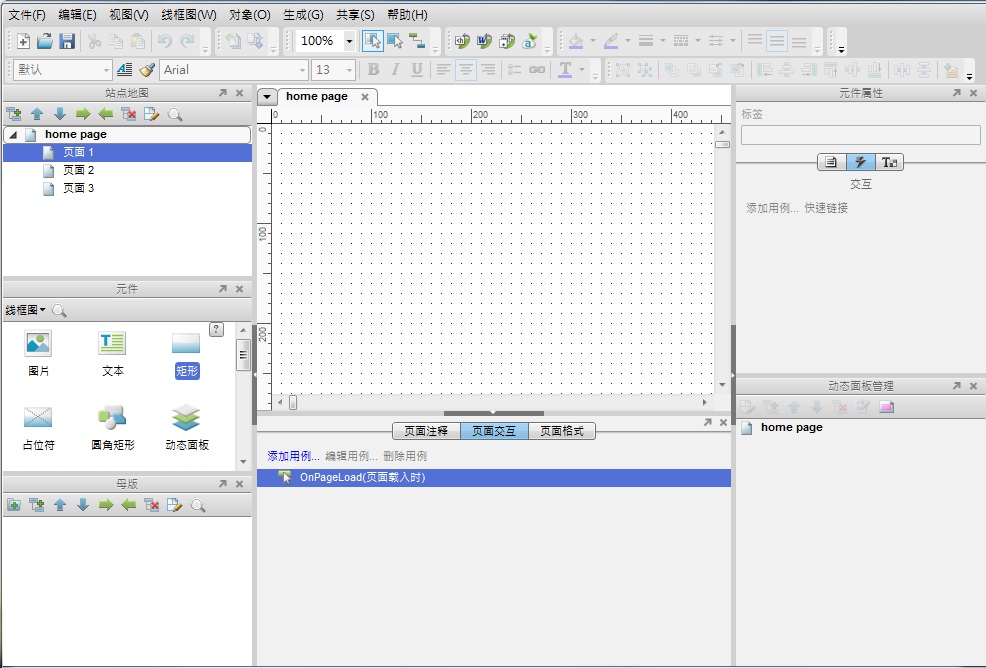Move the sitemap page down

pos(60,114)
